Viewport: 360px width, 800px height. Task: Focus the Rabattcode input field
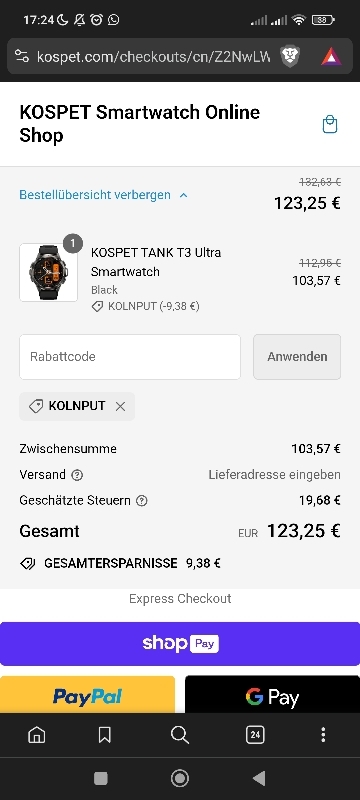(130, 357)
